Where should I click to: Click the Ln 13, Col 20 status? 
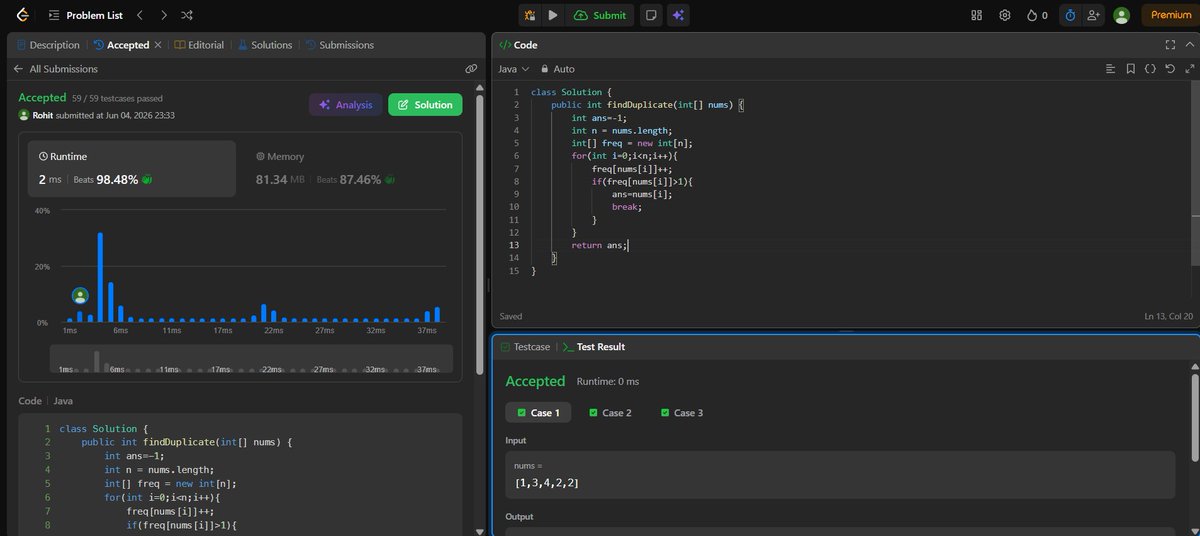1168,316
